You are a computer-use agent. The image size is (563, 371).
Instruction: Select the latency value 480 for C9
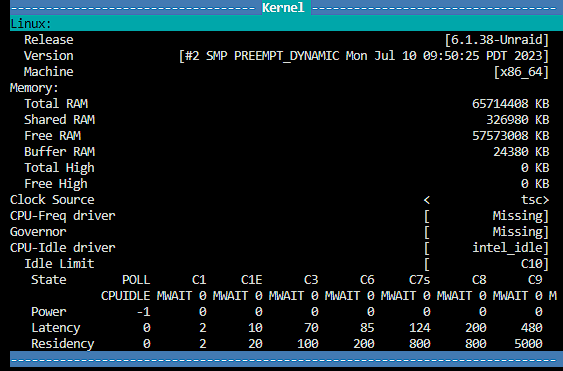[x=531, y=328]
